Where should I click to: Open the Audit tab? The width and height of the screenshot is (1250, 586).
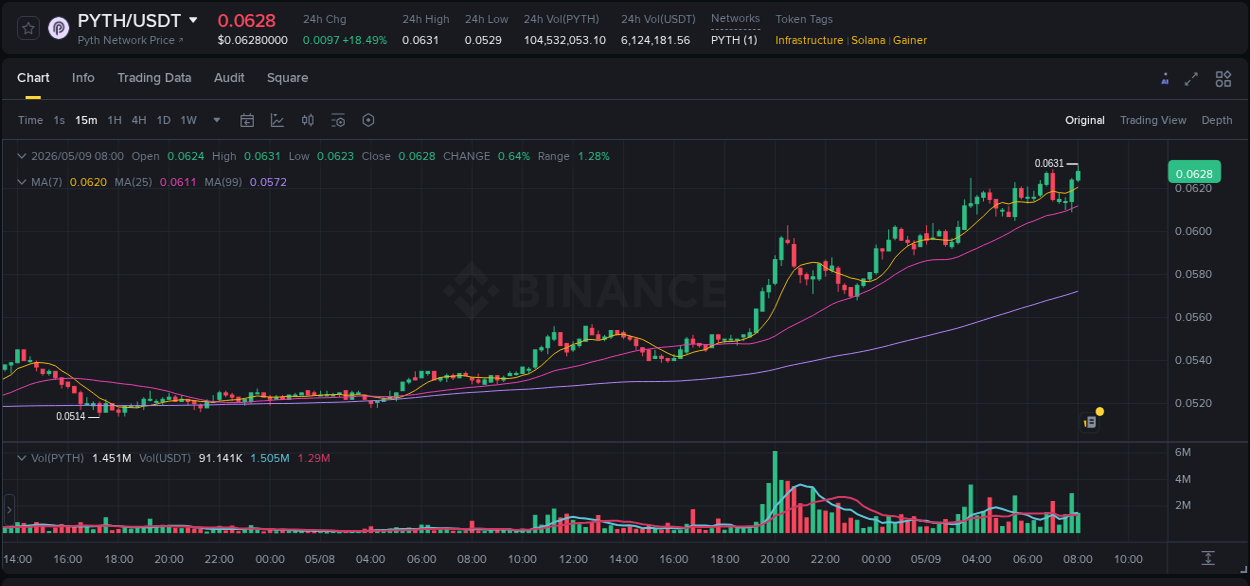229,78
